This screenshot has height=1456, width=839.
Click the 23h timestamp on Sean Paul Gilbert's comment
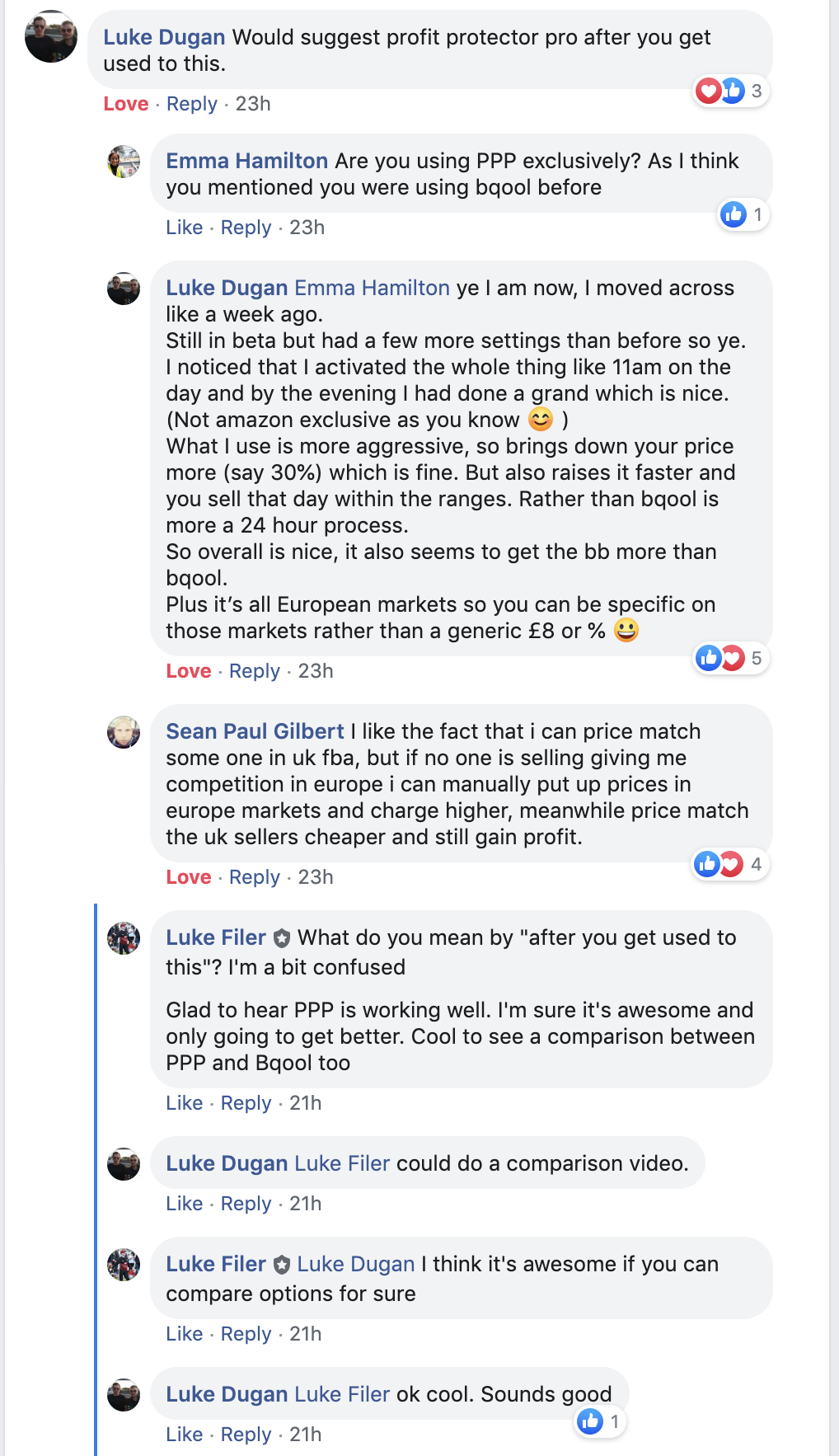pyautogui.click(x=316, y=877)
